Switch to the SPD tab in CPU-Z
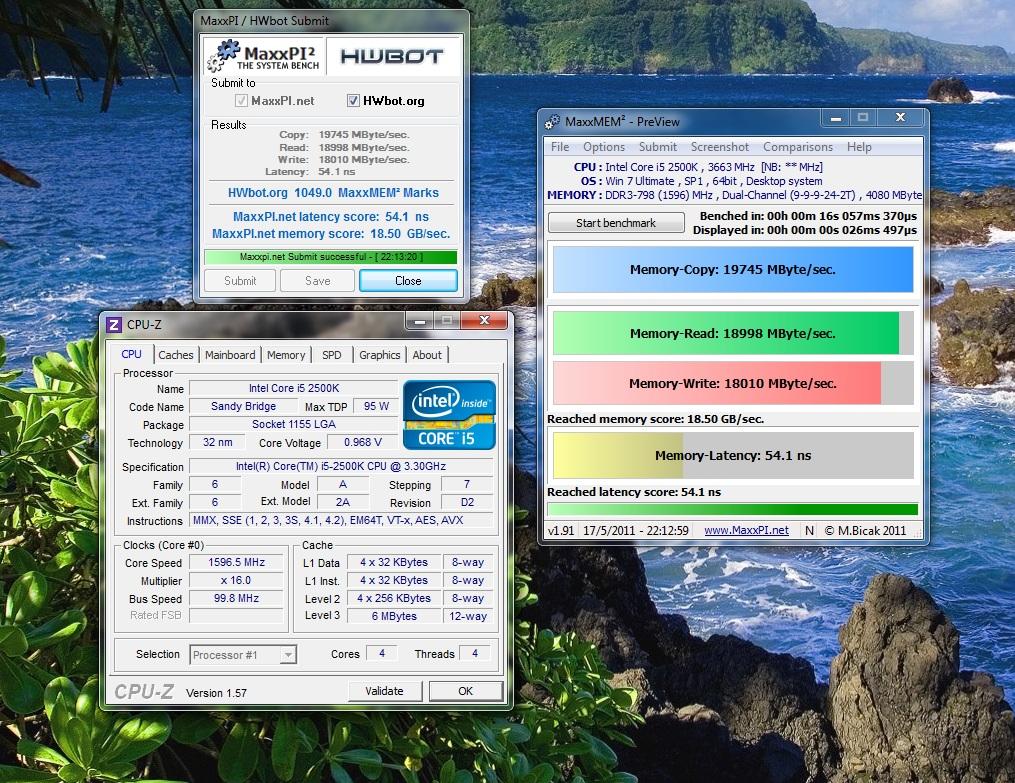The image size is (1015, 783). click(x=331, y=355)
